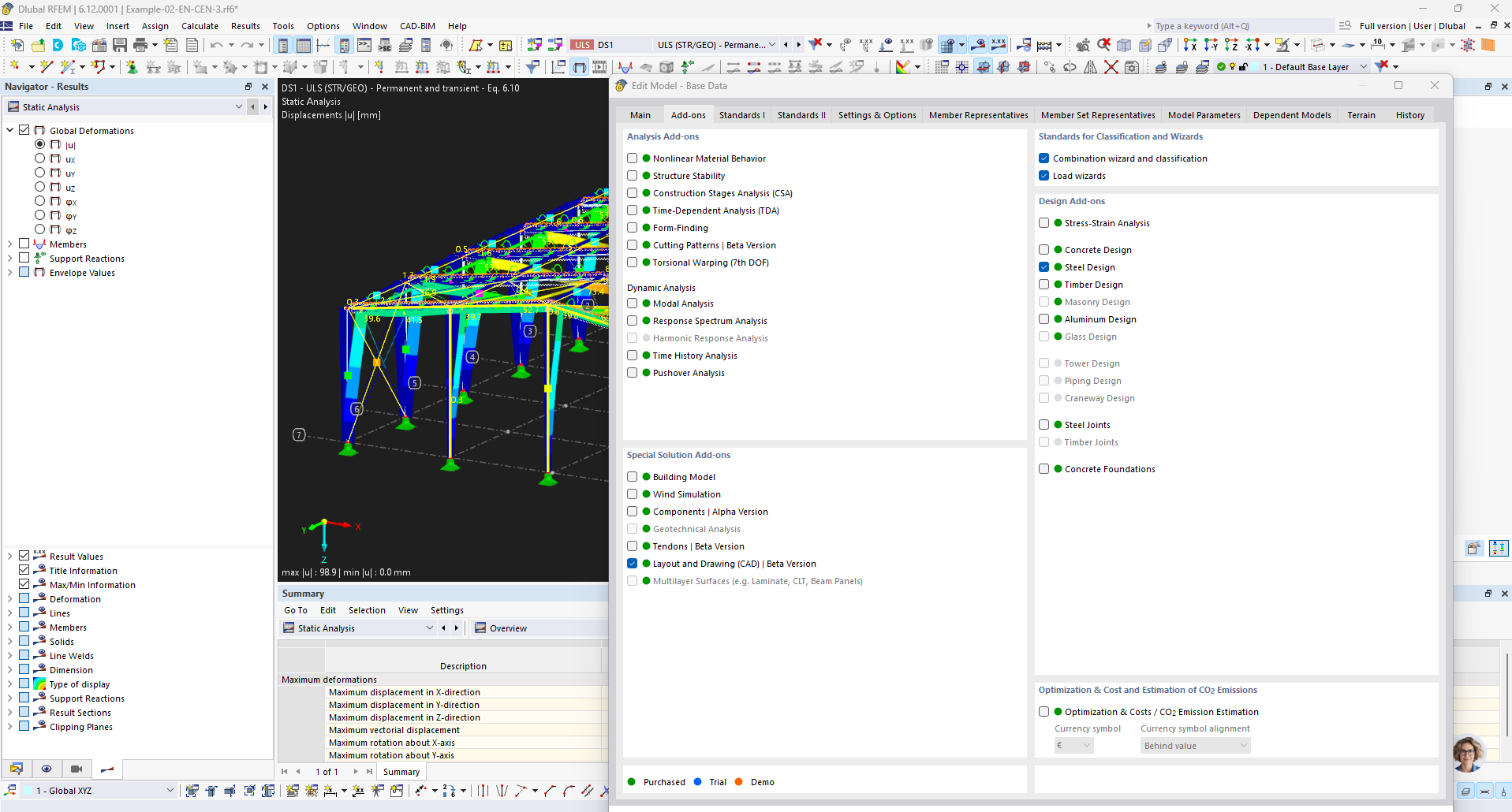Image resolution: width=1512 pixels, height=812 pixels.
Task: Click the Overview button in Summary panel
Action: 501,628
